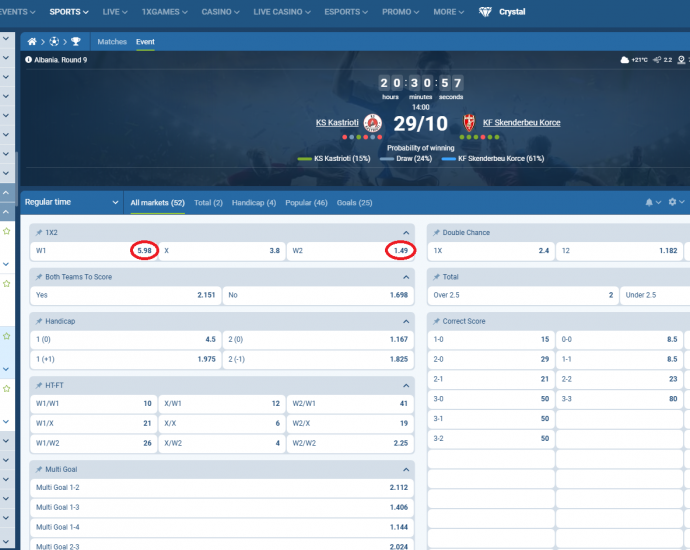Open MORE menu

tap(448, 12)
